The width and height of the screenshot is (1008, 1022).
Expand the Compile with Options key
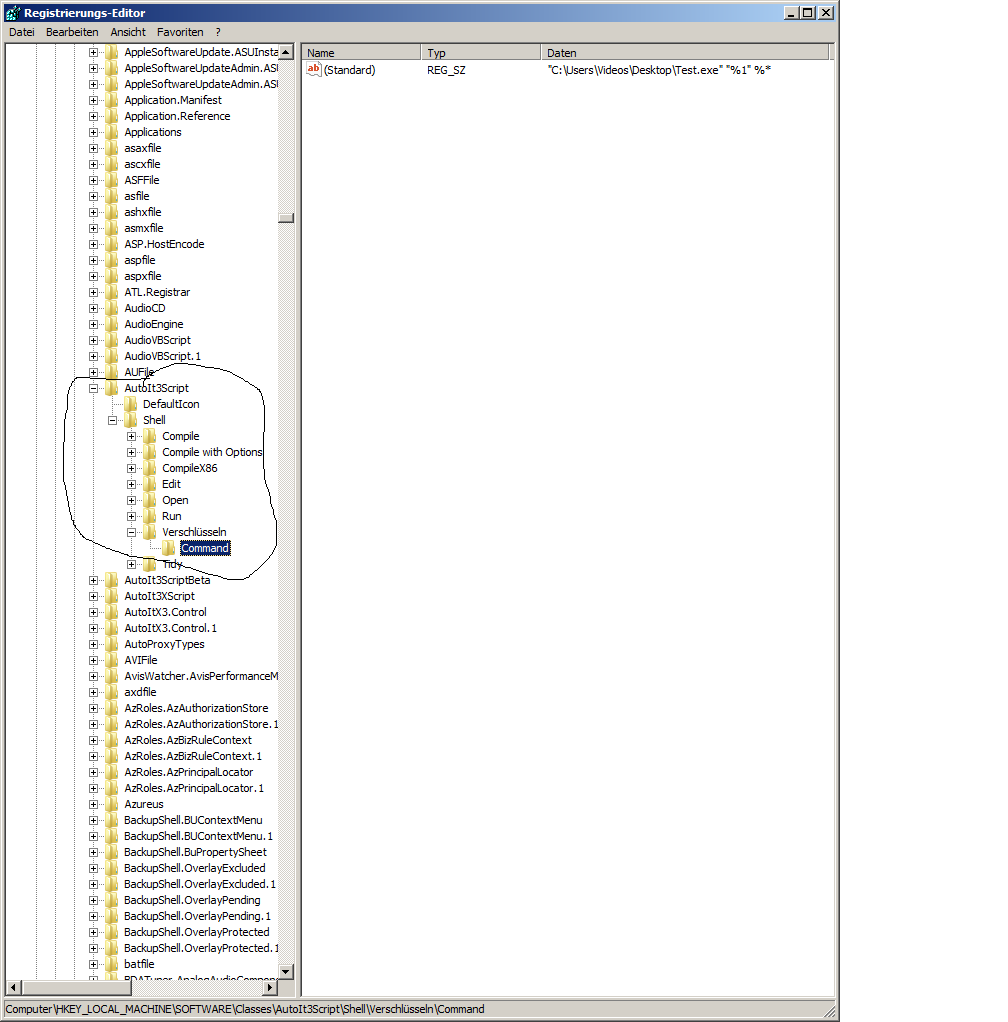pos(131,452)
